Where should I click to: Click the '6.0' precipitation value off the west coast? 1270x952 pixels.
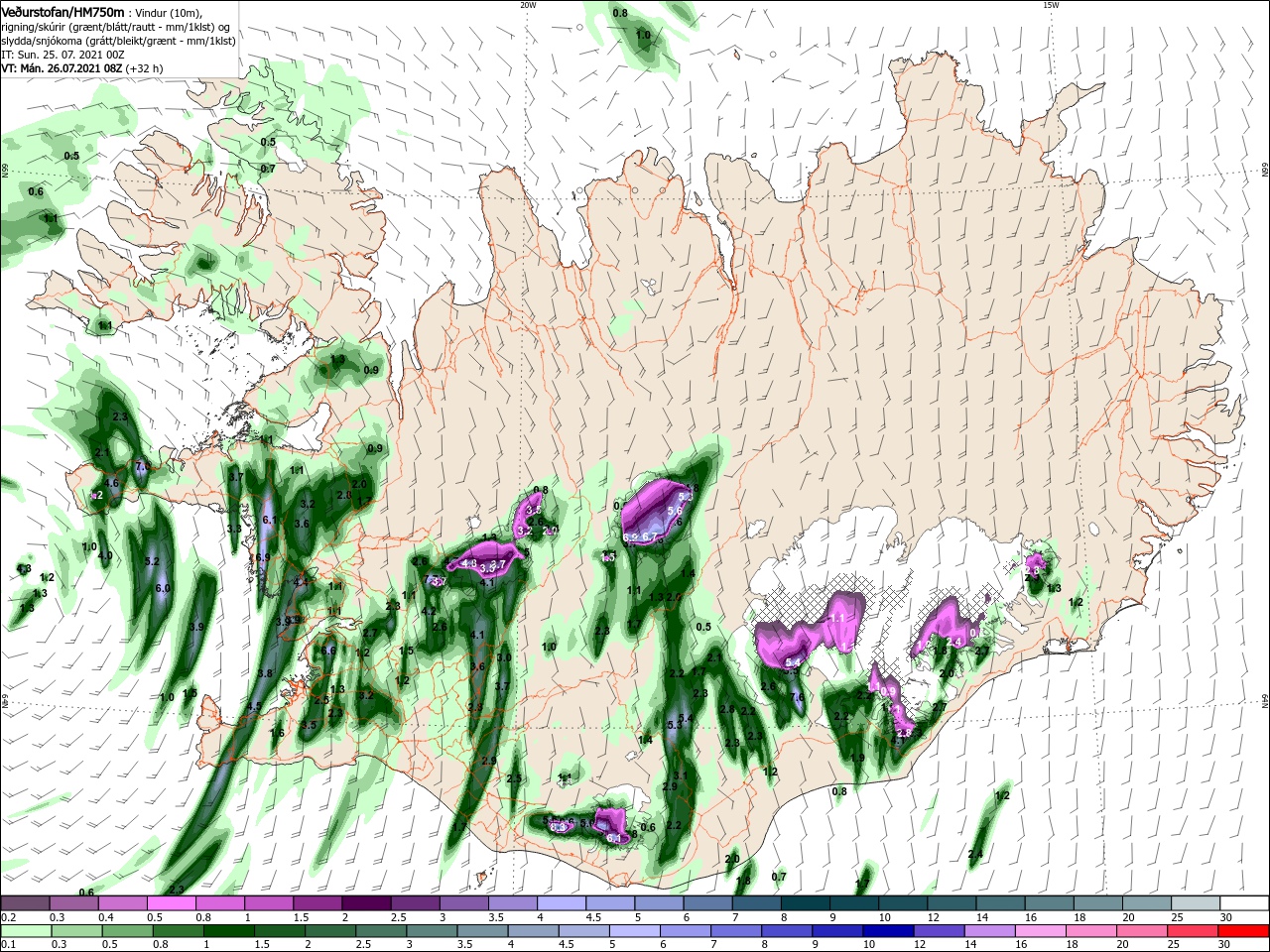point(163,588)
